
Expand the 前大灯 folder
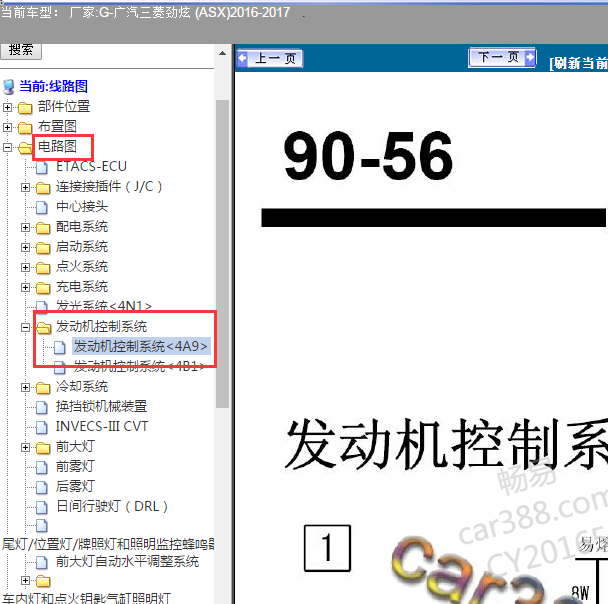[x=25, y=448]
